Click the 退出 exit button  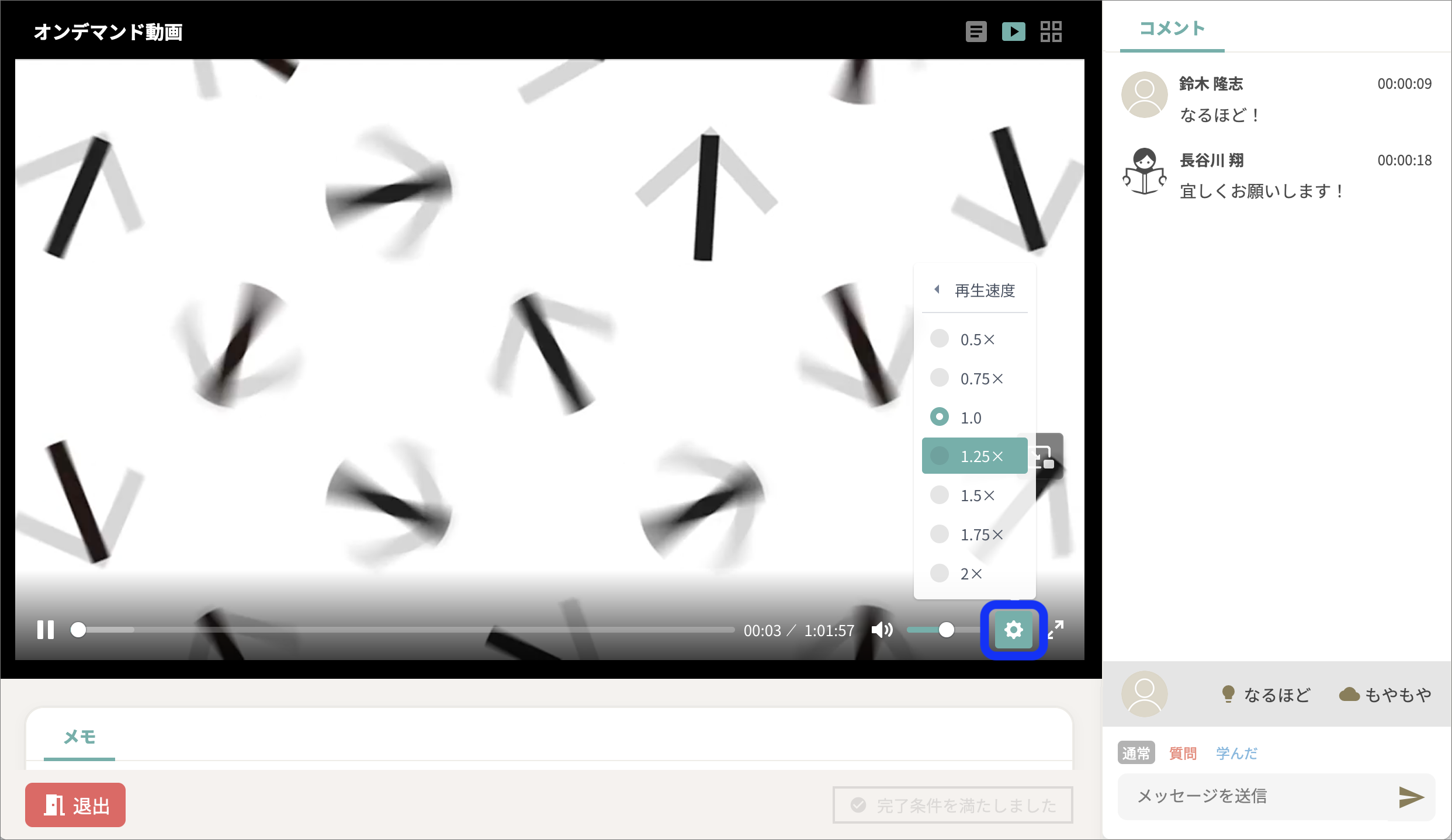coord(75,805)
